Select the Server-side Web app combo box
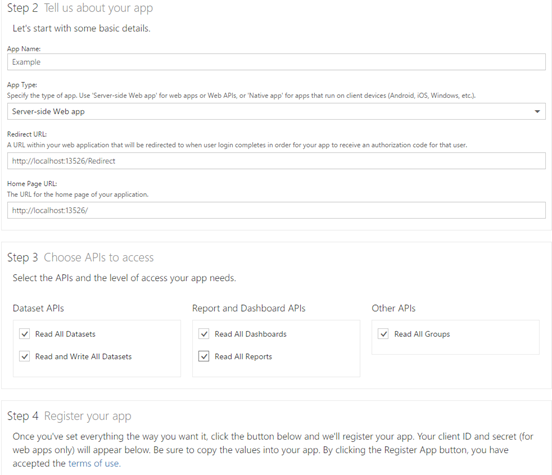 [276, 112]
